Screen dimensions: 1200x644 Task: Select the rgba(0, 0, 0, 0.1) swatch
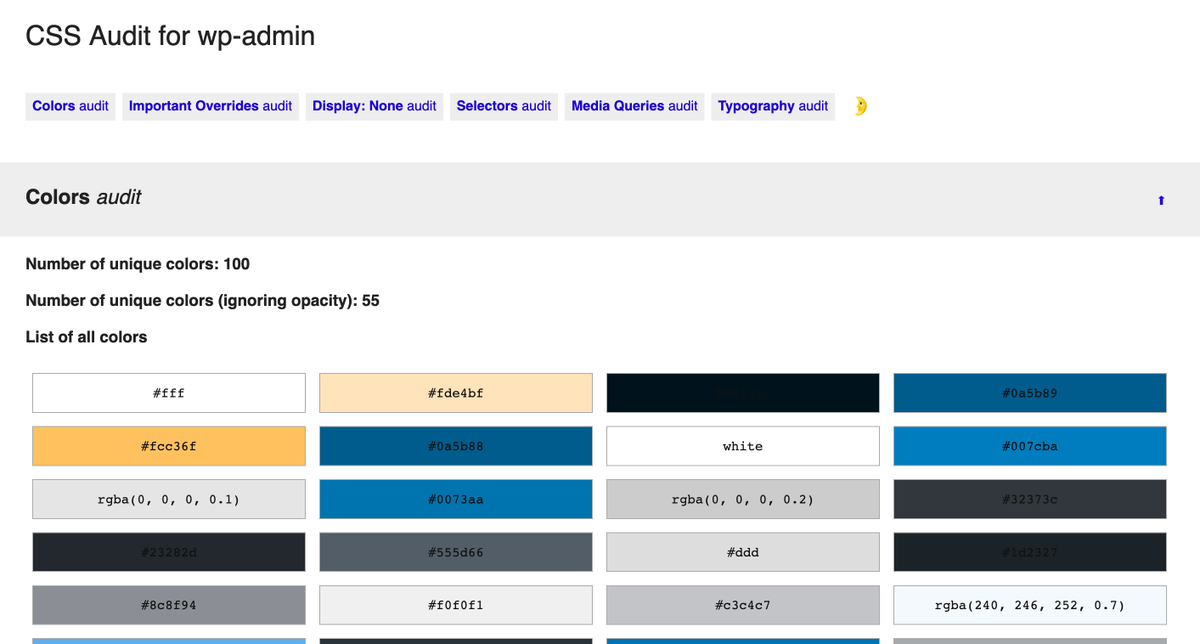169,499
